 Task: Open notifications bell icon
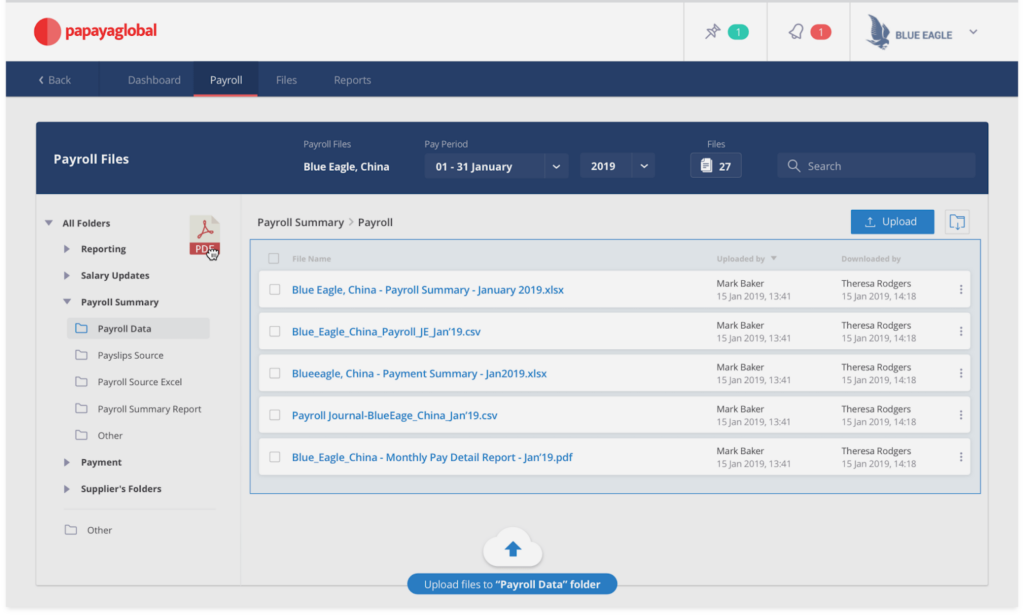(x=796, y=31)
